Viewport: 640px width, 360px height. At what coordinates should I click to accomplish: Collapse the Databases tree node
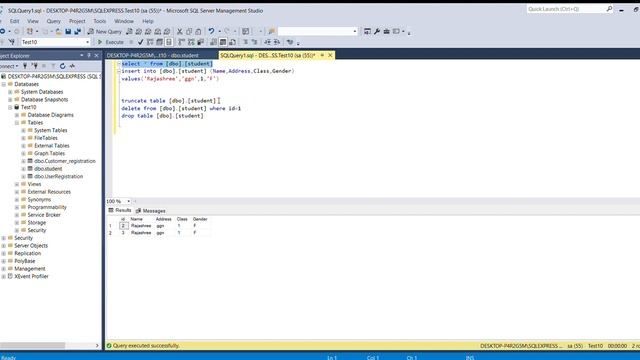pyautogui.click(x=4, y=84)
